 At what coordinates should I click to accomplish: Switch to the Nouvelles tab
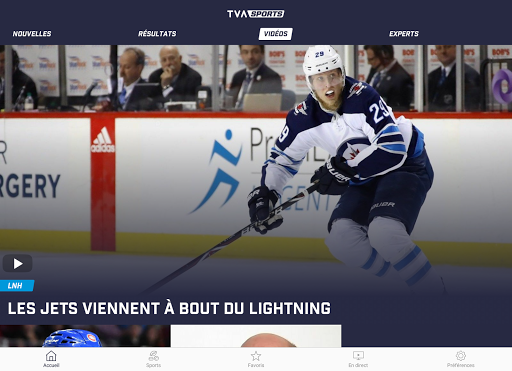pos(32,34)
